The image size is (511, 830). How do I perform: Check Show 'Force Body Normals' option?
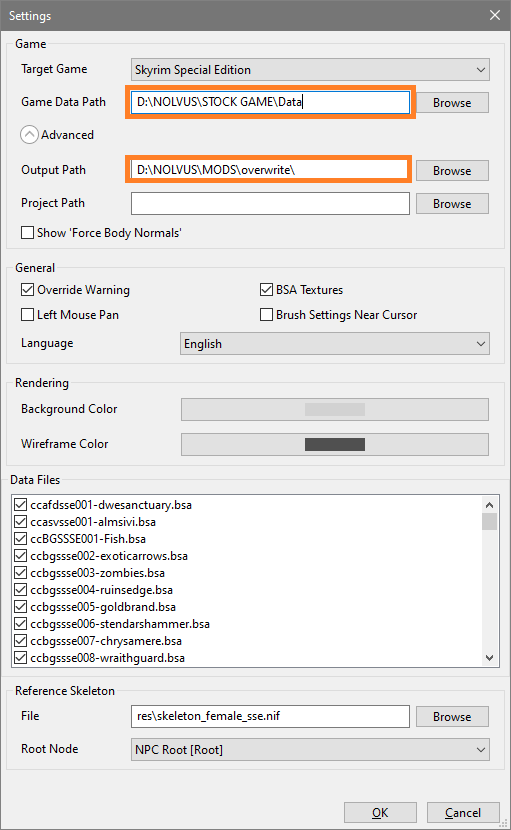28,233
